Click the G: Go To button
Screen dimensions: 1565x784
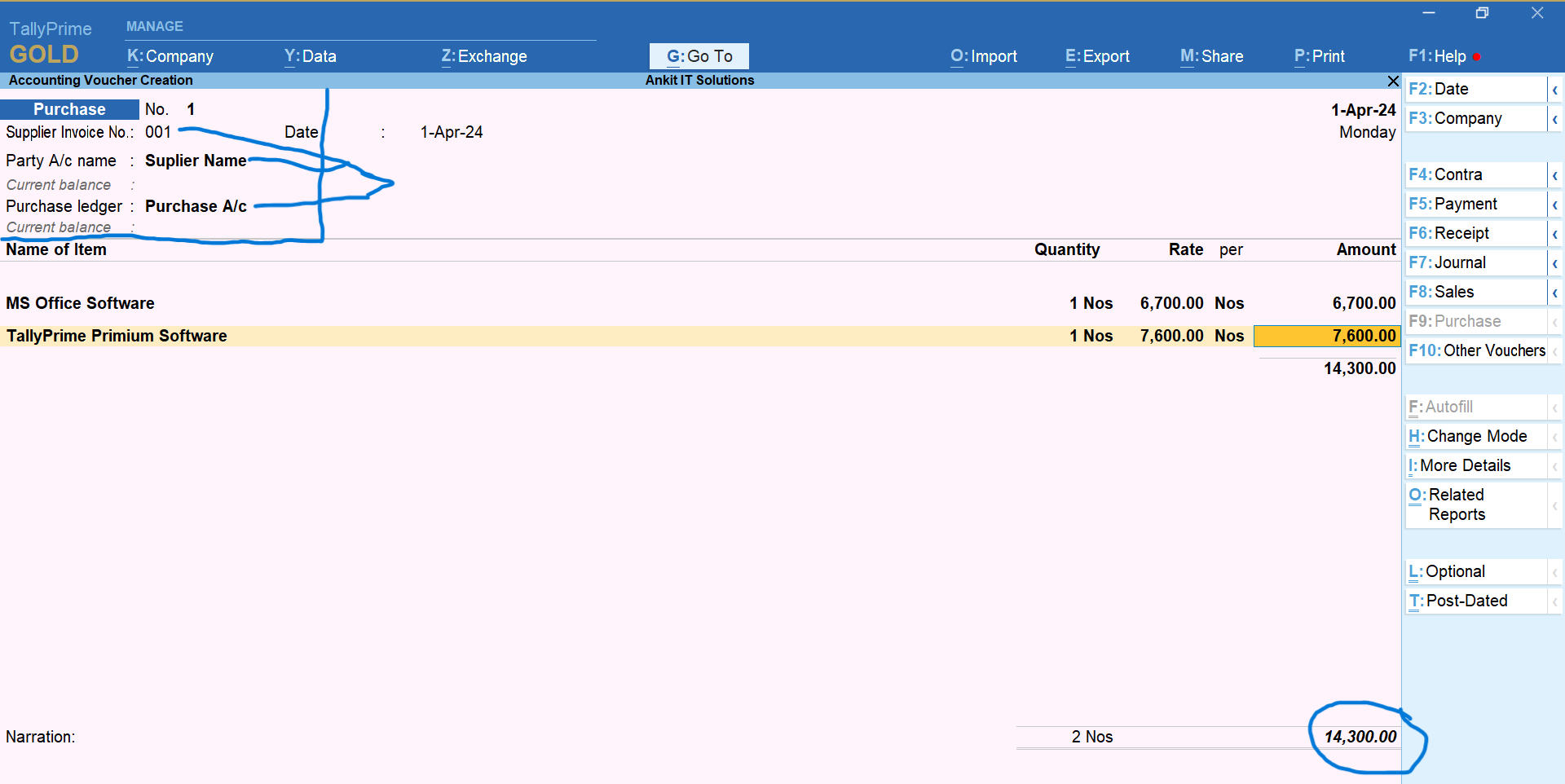point(699,56)
